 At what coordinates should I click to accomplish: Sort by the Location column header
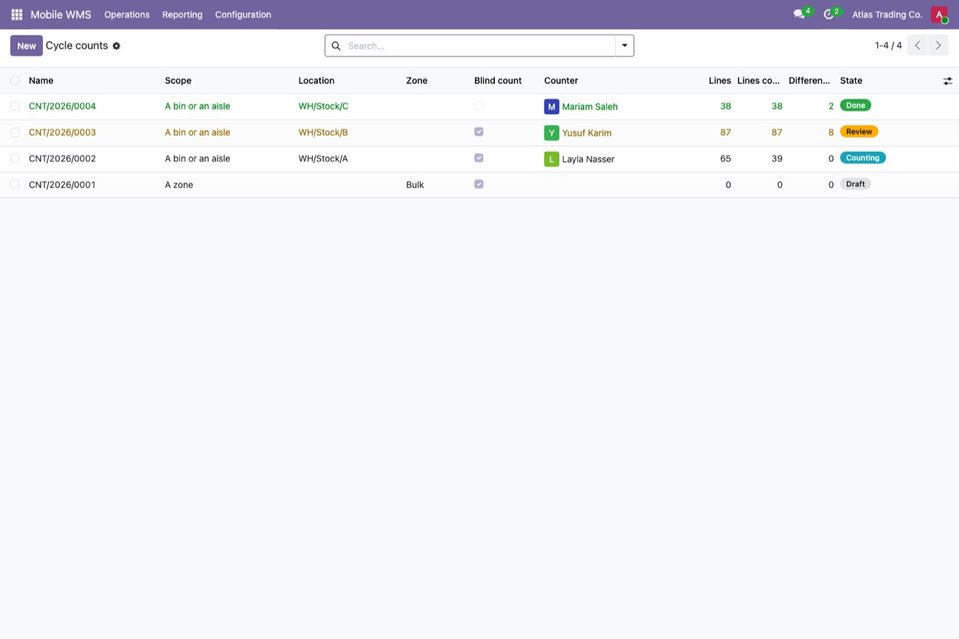pyautogui.click(x=316, y=80)
